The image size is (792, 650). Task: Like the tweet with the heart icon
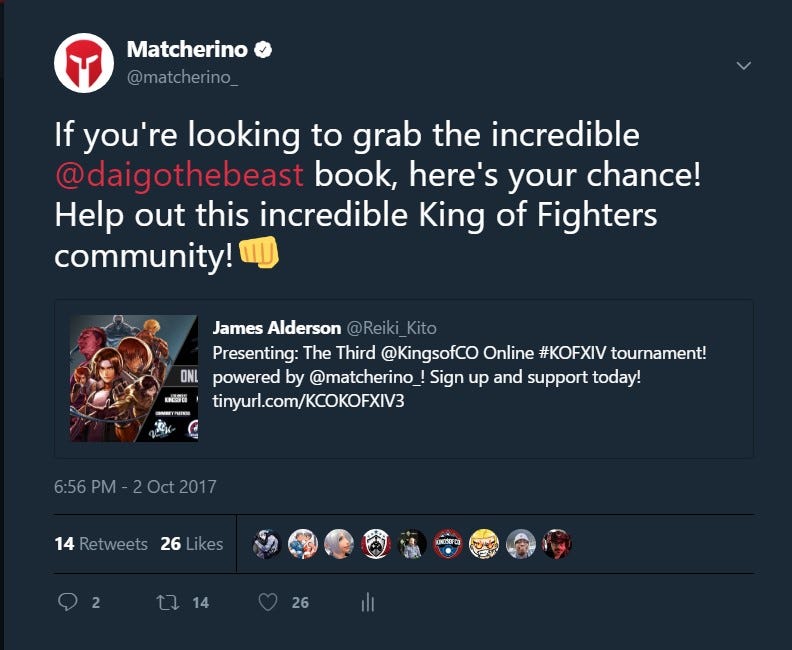click(268, 602)
